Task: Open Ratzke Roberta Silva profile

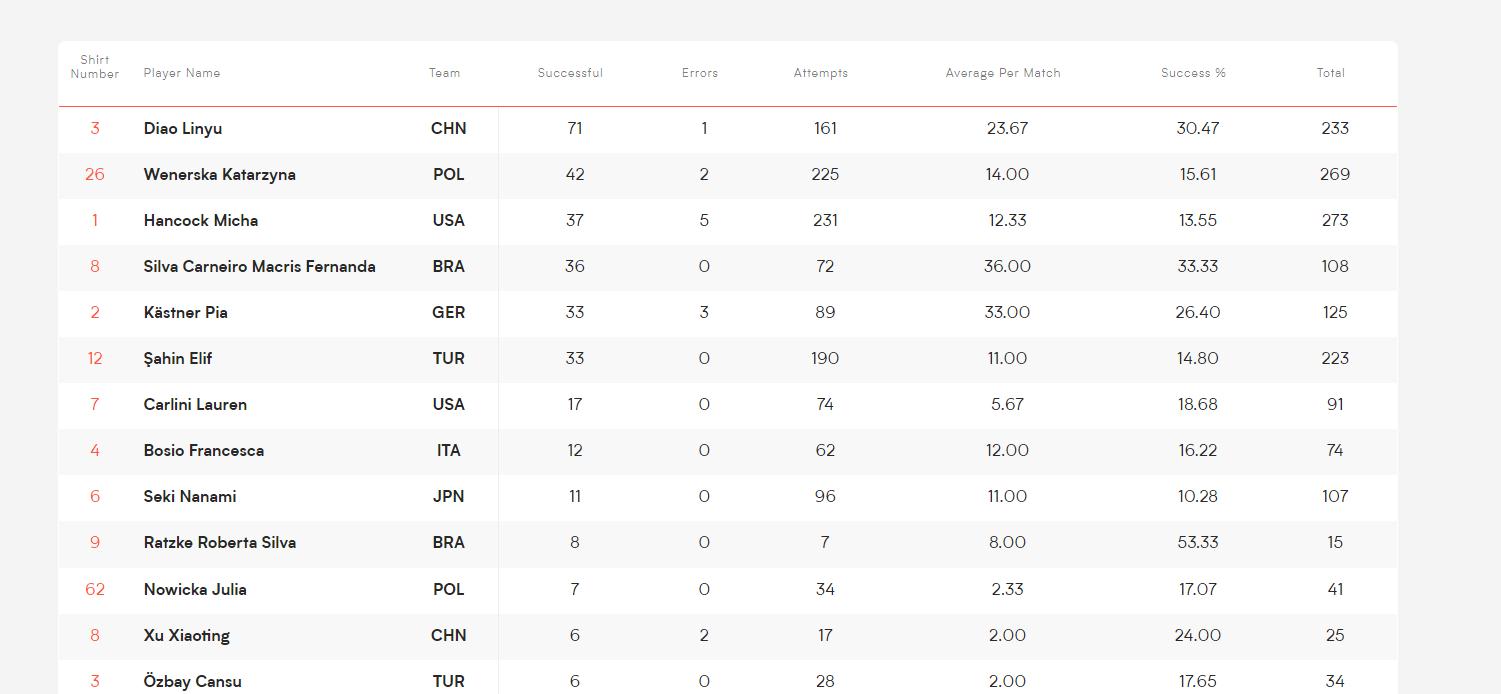Action: (x=220, y=543)
